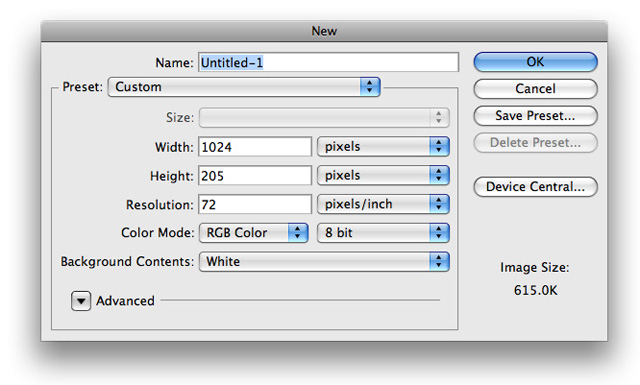Click the Color Mode: label
This screenshot has height=385, width=640.
158,233
